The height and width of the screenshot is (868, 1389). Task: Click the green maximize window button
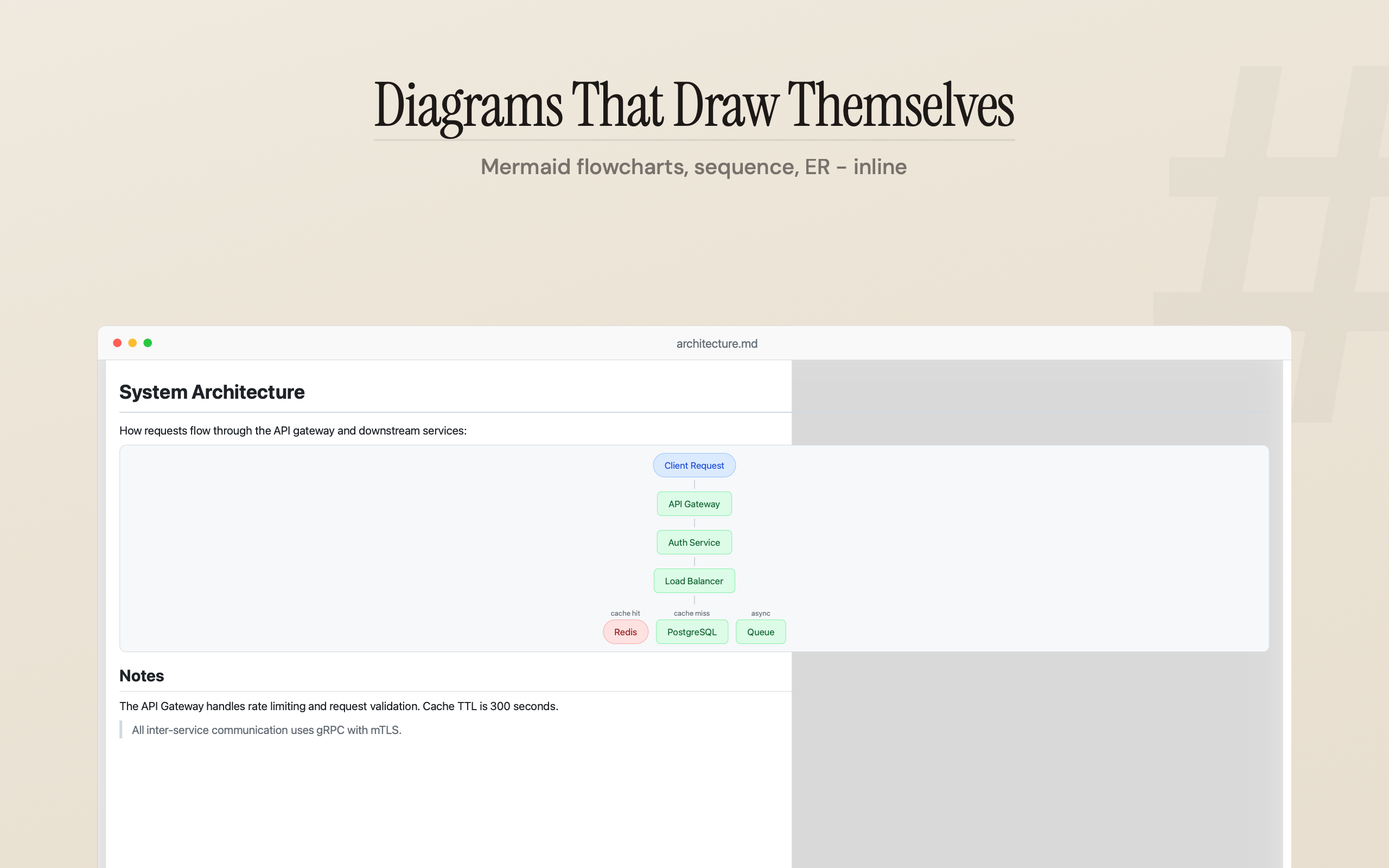(148, 343)
